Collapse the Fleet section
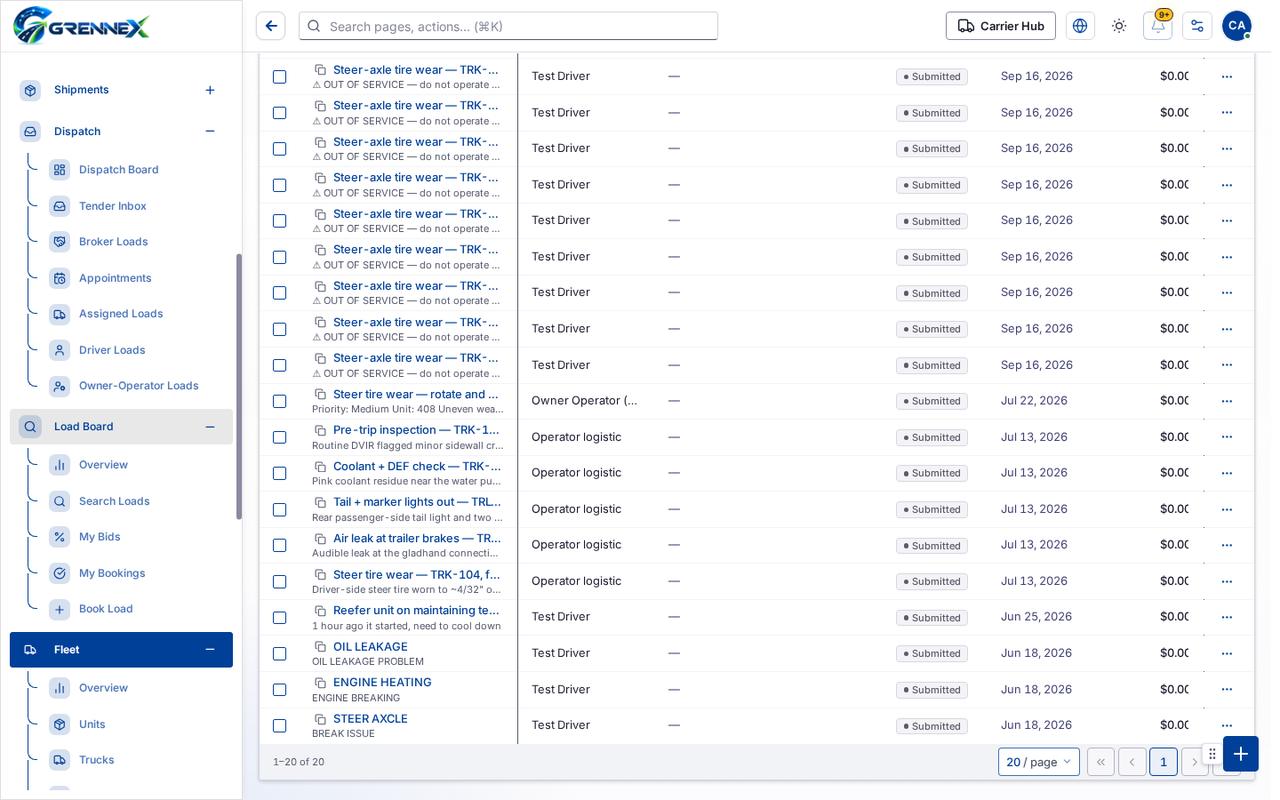Screen dimensions: 1280x800 pyautogui.click(x=210, y=650)
